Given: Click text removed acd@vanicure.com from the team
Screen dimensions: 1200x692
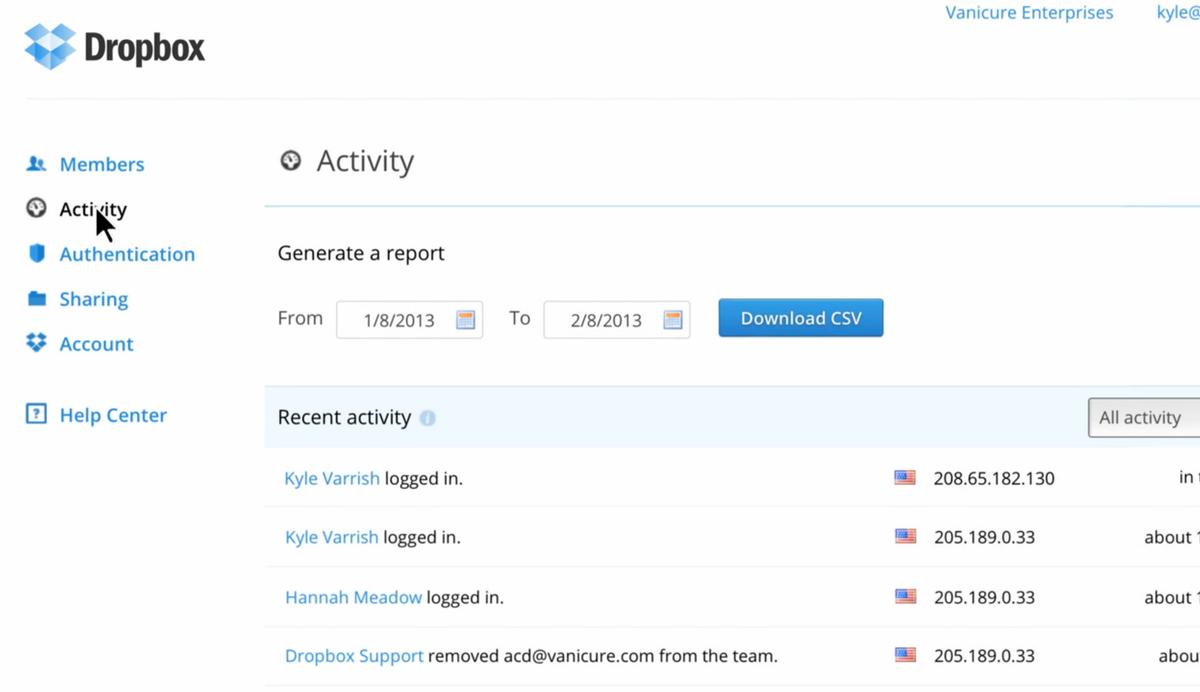Looking at the screenshot, I should [603, 656].
